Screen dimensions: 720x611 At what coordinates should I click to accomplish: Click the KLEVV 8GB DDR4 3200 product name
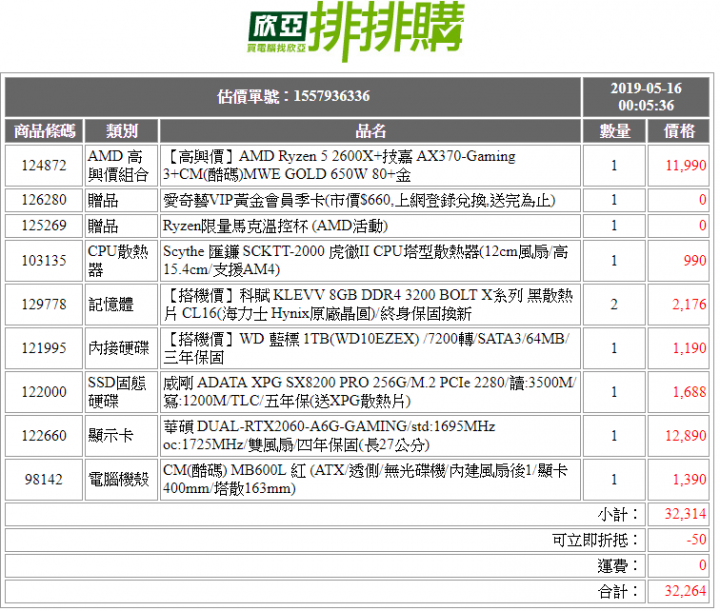[x=370, y=304]
